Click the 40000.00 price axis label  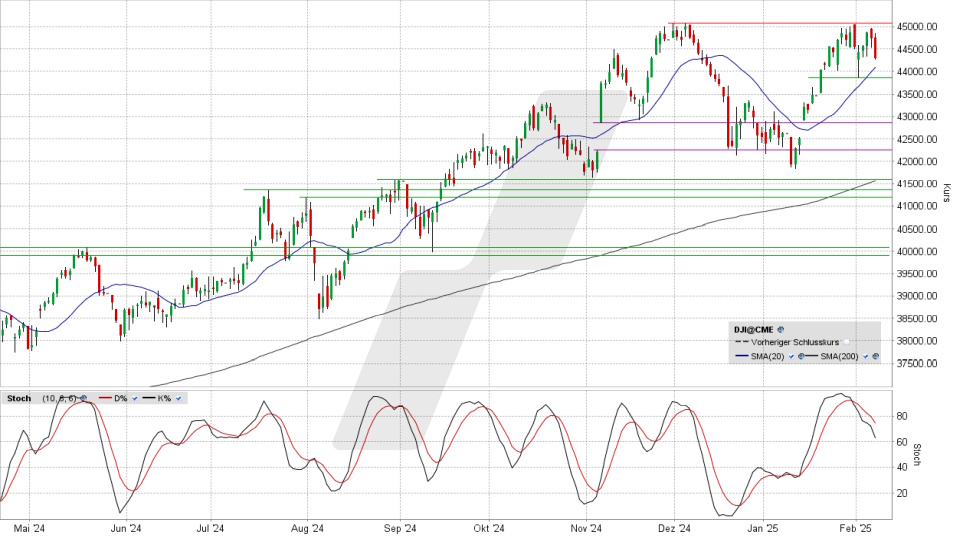[x=917, y=251]
